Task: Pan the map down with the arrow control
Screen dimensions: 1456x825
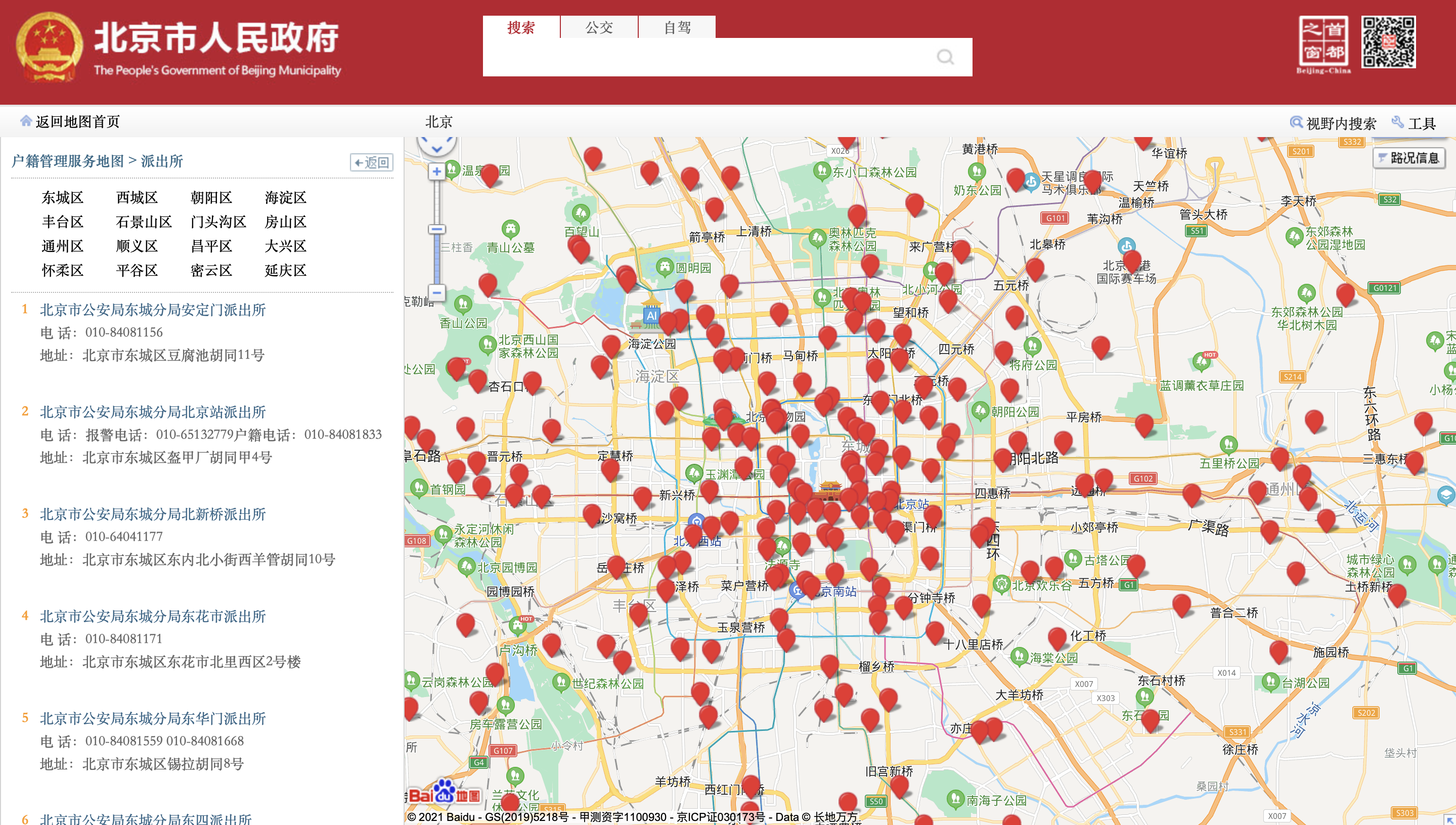Action: 437,150
